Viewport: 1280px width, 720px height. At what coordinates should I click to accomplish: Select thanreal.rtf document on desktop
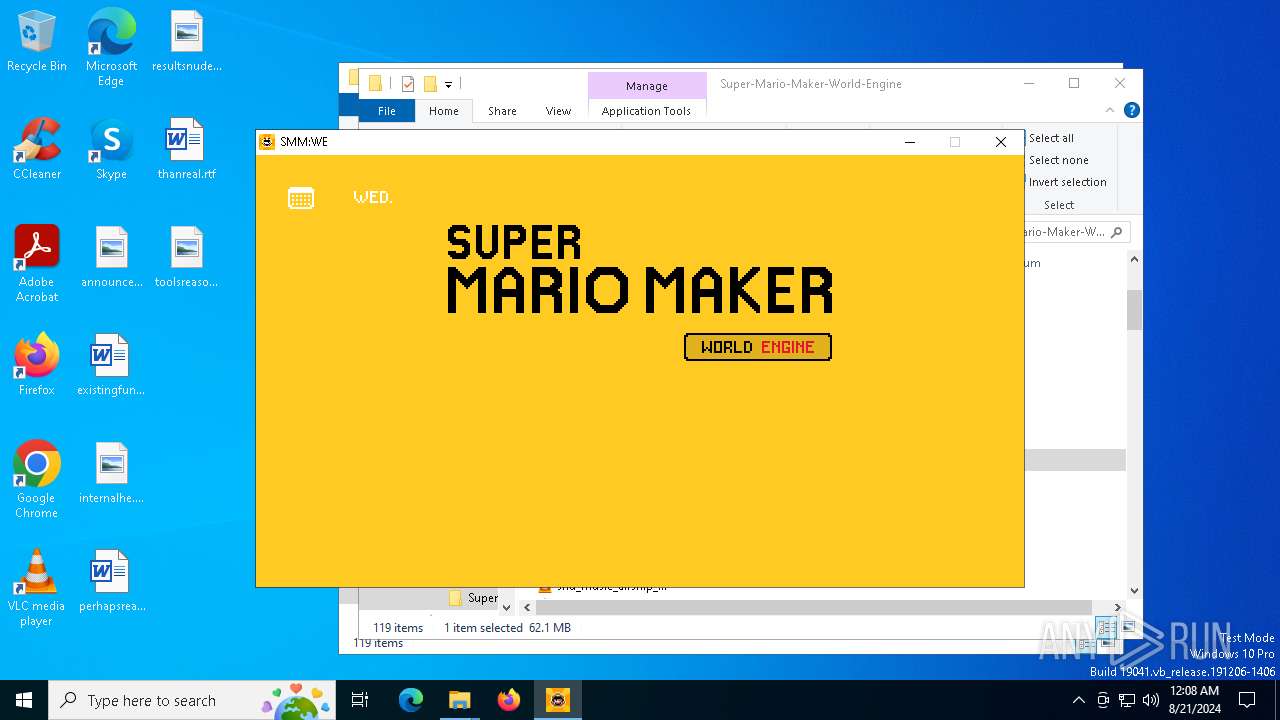point(187,150)
